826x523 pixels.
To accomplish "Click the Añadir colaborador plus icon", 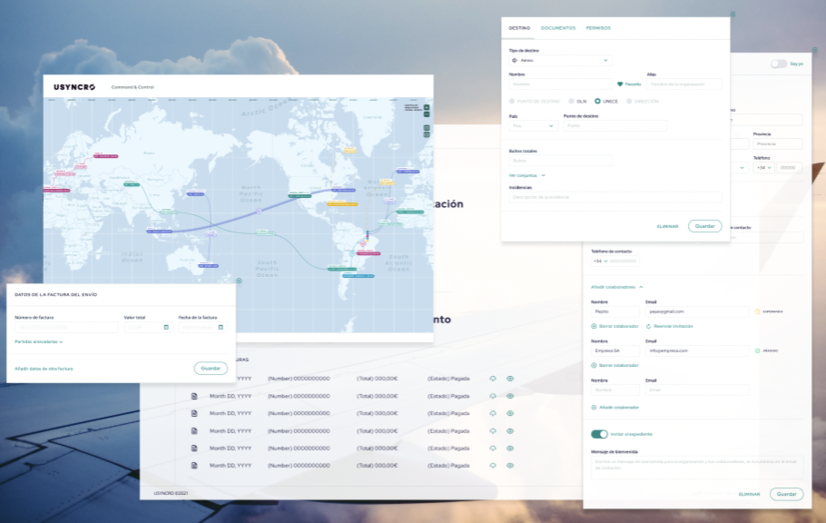I will point(594,407).
